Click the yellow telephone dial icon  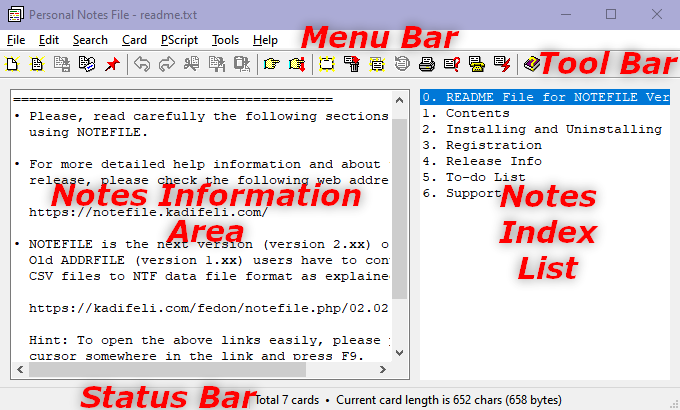tap(477, 64)
